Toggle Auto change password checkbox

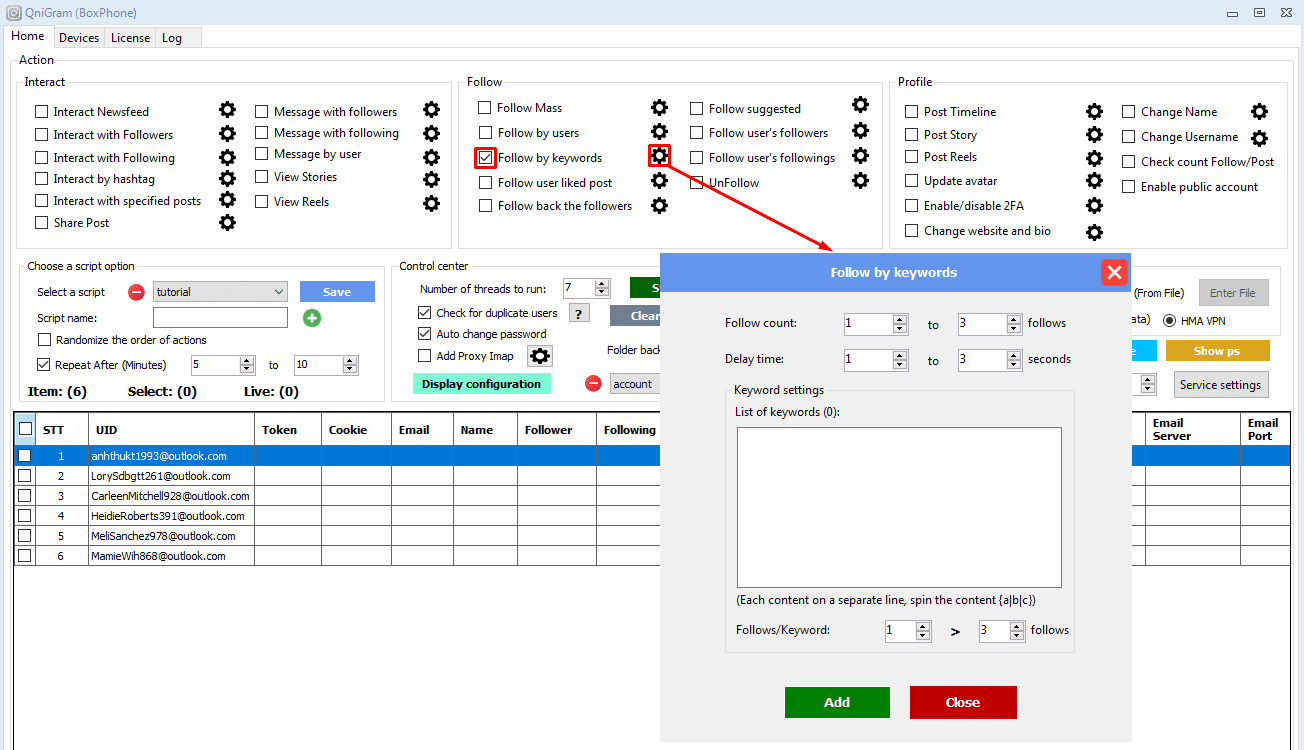pos(424,334)
